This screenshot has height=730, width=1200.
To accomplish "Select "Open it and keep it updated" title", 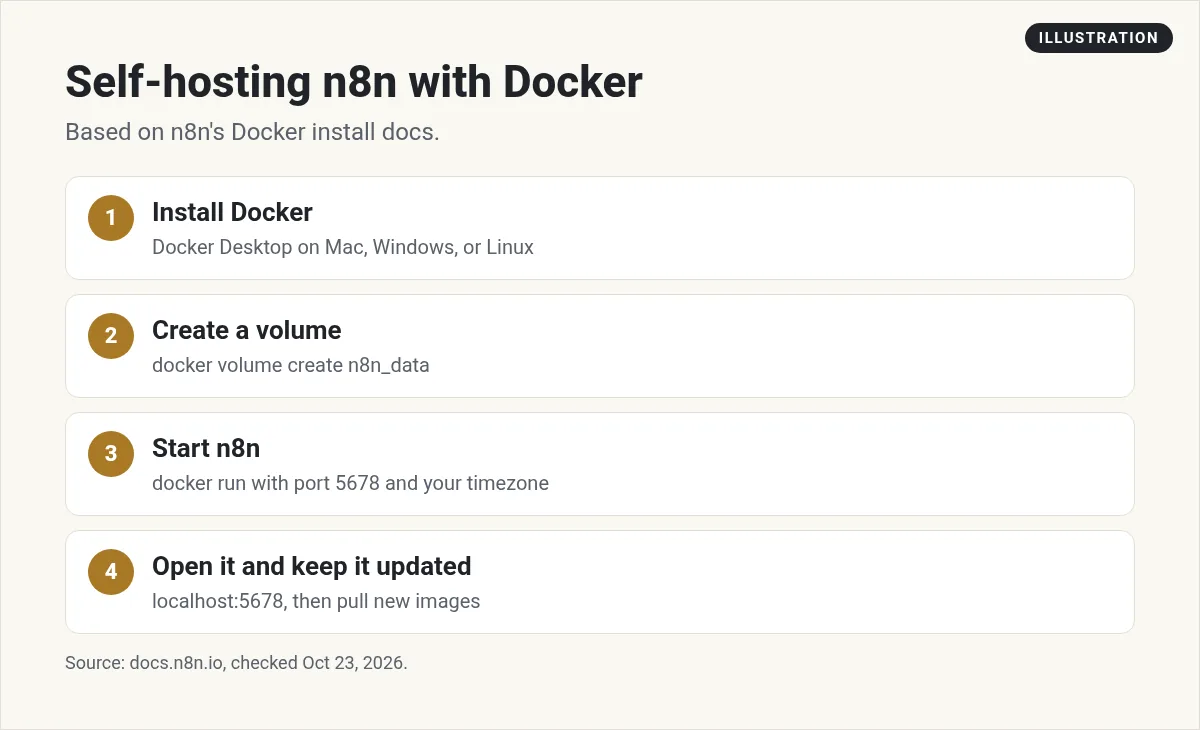I will tap(311, 566).
